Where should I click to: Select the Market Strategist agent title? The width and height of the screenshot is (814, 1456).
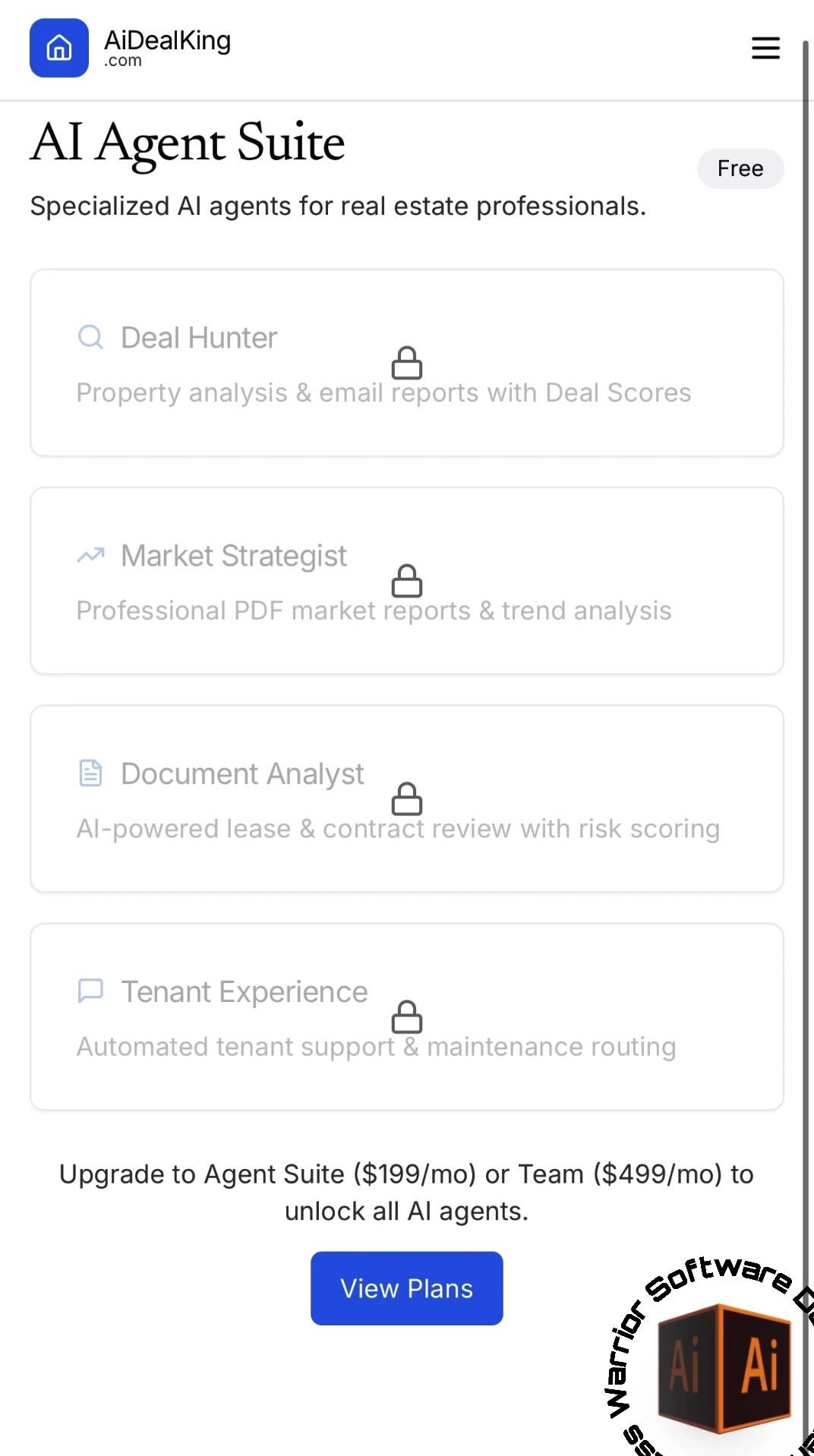point(234,556)
